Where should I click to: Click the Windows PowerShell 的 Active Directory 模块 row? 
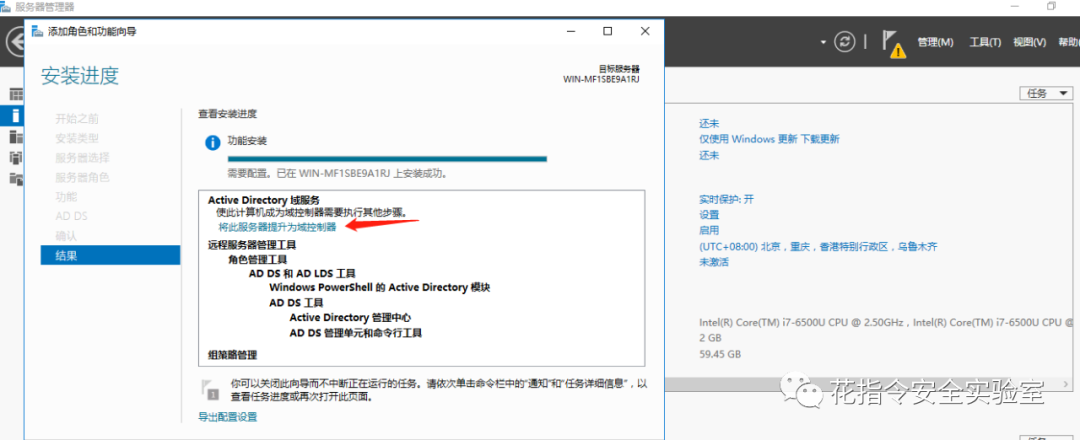pyautogui.click(x=380, y=287)
